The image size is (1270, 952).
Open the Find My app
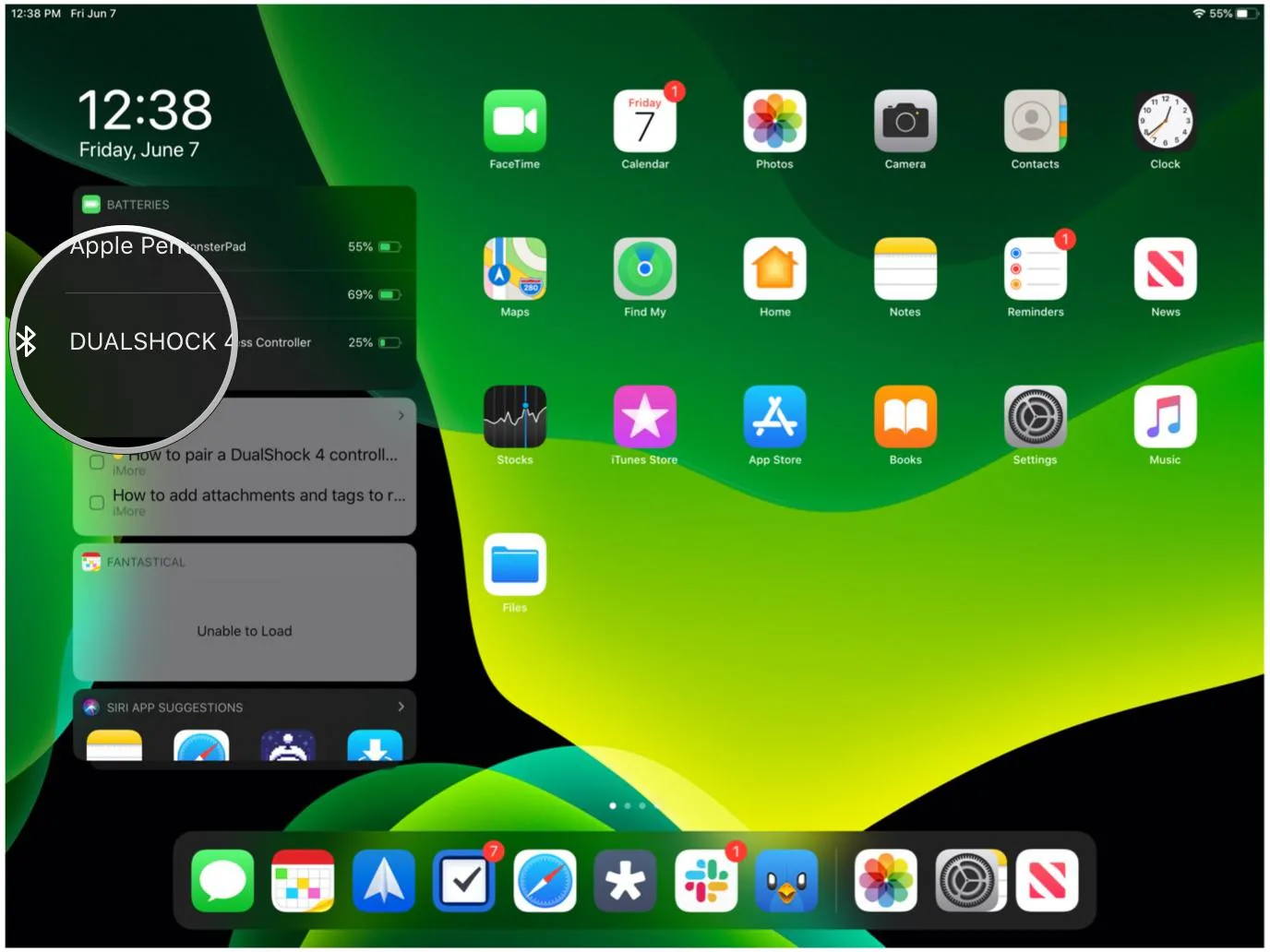click(x=644, y=268)
